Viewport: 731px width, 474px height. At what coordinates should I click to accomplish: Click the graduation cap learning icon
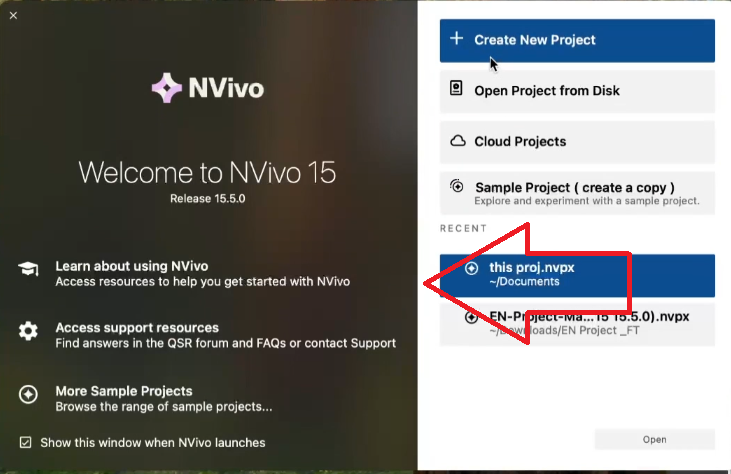pos(28,268)
